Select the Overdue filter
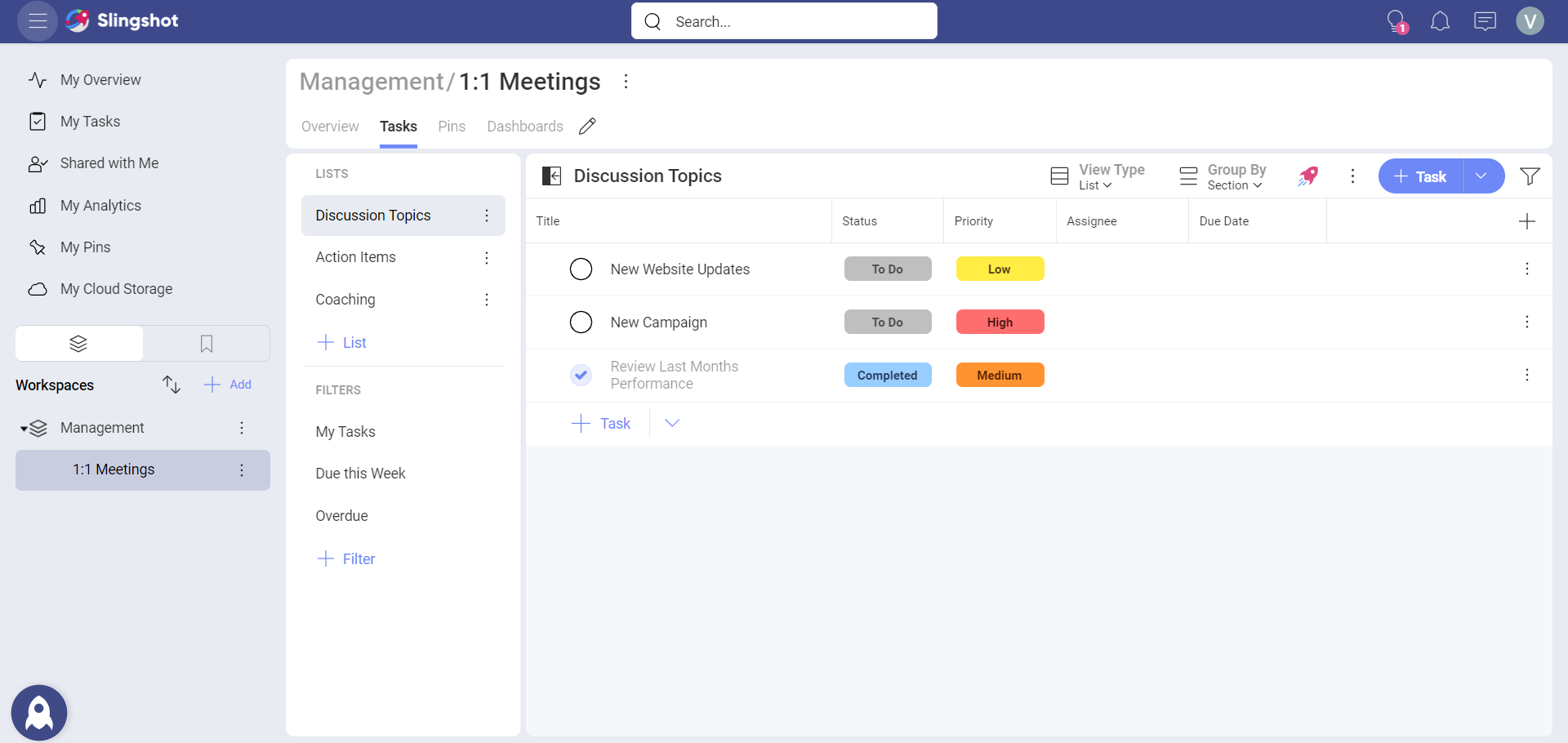Viewport: 1568px width, 743px height. [x=341, y=516]
